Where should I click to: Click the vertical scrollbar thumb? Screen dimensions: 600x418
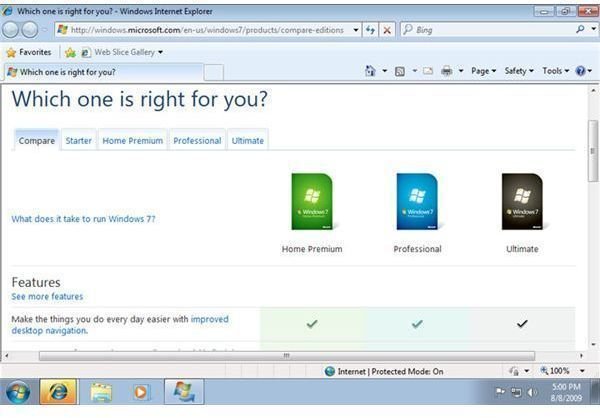(593, 151)
